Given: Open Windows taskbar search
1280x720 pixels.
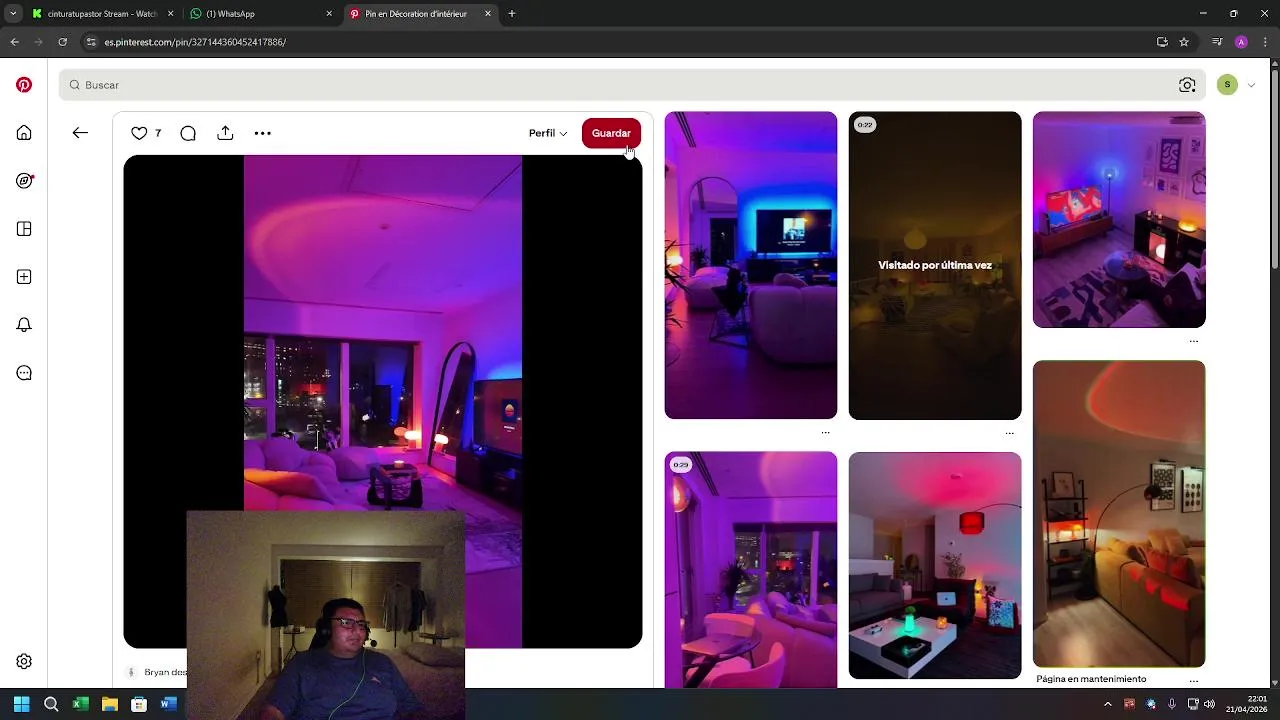Looking at the screenshot, I should tap(51, 704).
